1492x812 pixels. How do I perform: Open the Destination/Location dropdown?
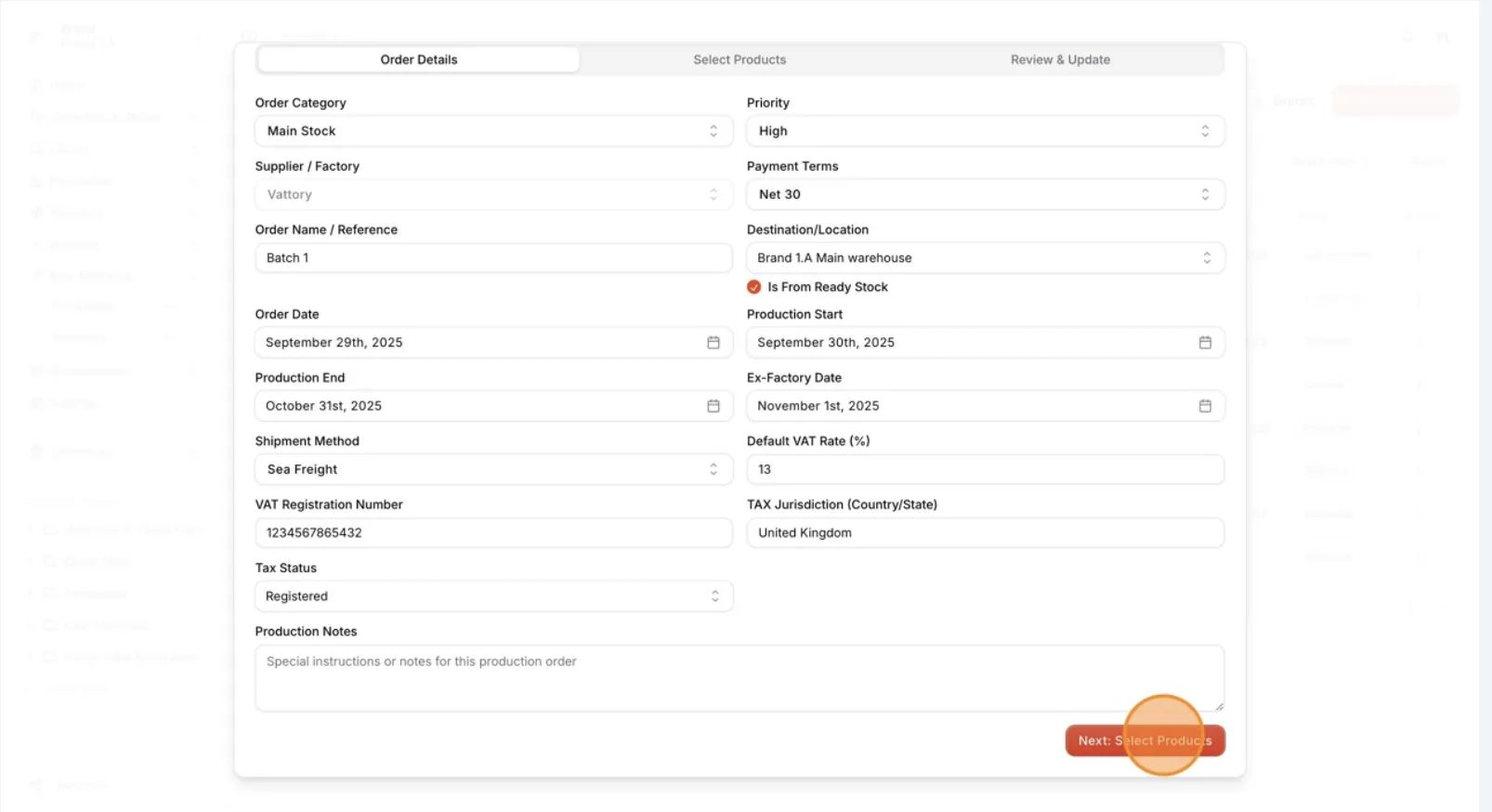986,257
